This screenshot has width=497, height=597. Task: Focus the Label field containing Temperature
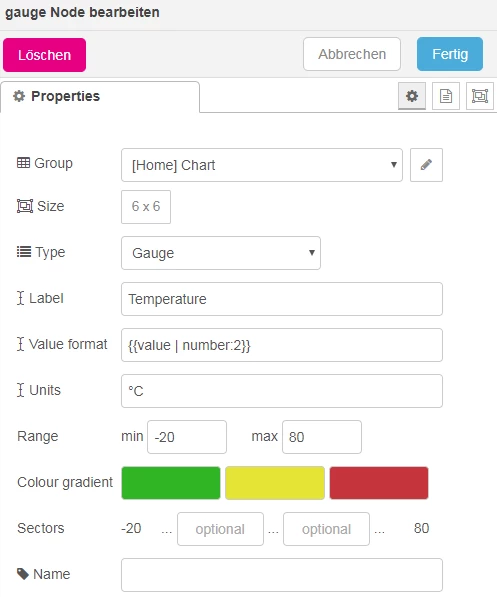tap(282, 299)
